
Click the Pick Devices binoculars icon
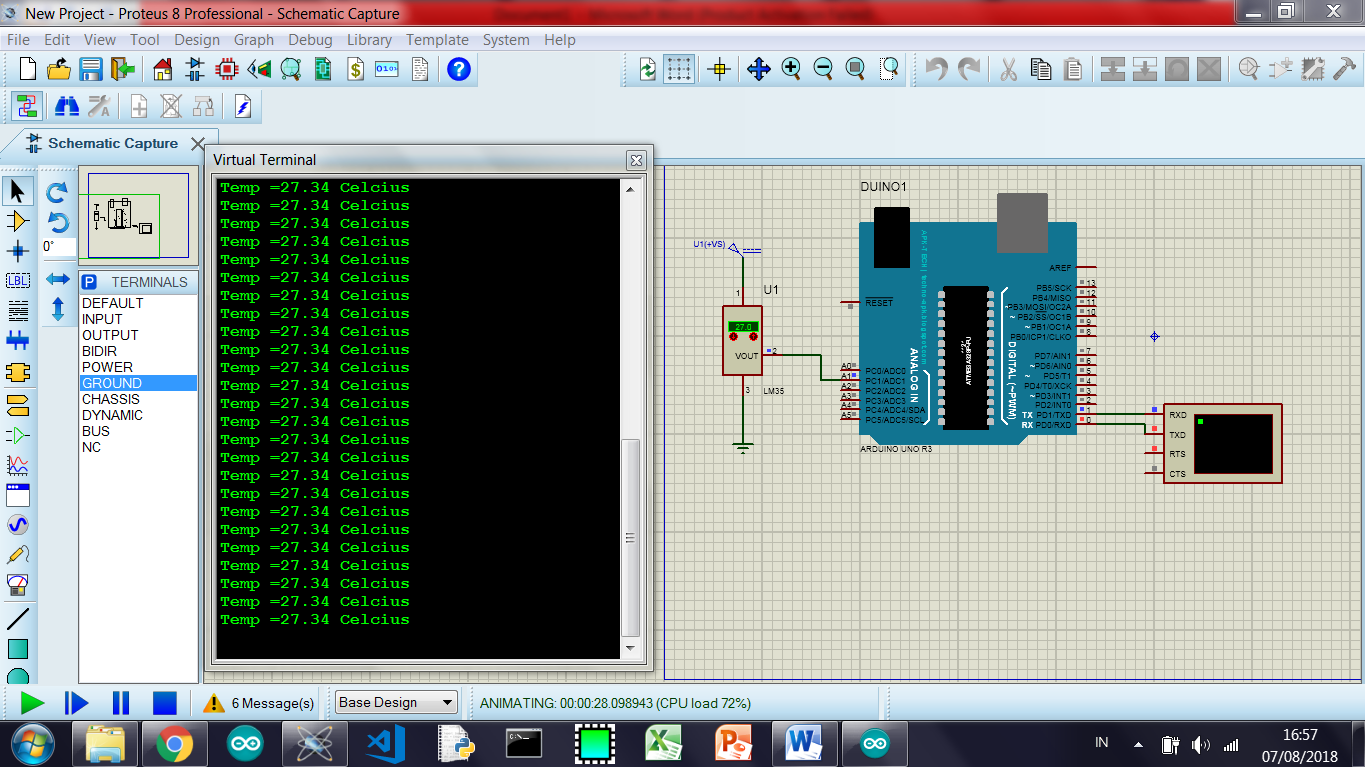click(65, 106)
